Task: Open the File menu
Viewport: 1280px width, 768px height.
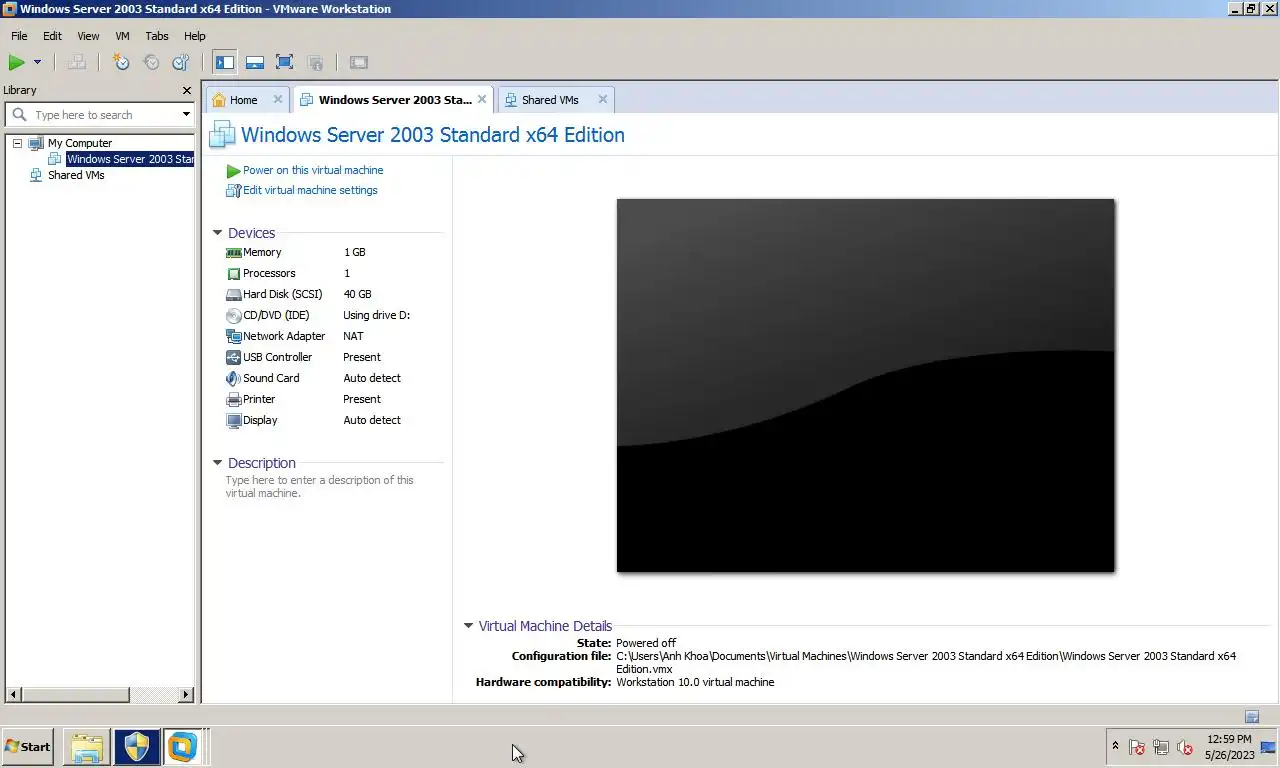Action: (x=19, y=36)
